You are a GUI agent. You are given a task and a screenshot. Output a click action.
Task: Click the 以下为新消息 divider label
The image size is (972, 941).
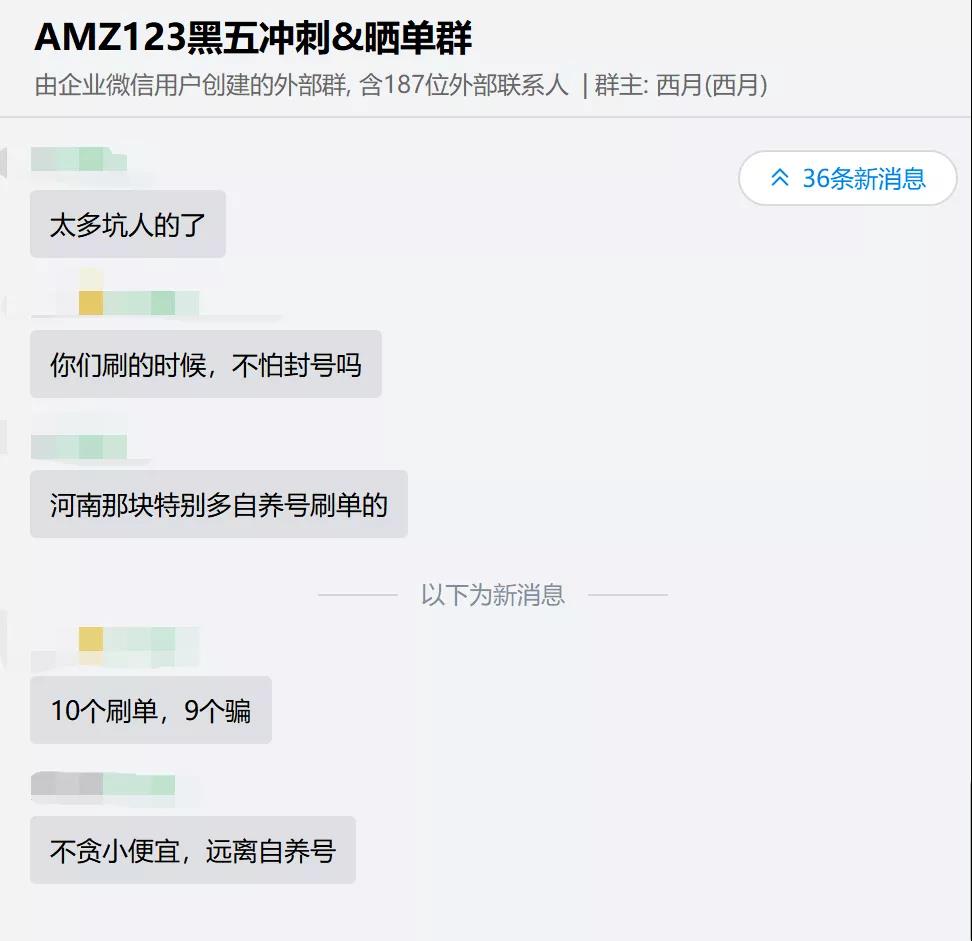pos(492,595)
